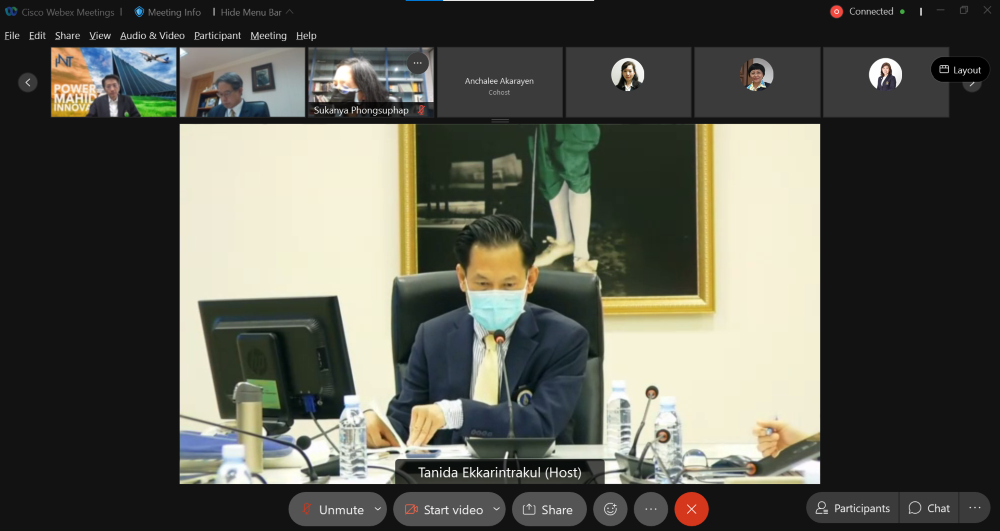This screenshot has width=1000, height=531.
Task: Open the Chat panel
Action: tap(929, 508)
